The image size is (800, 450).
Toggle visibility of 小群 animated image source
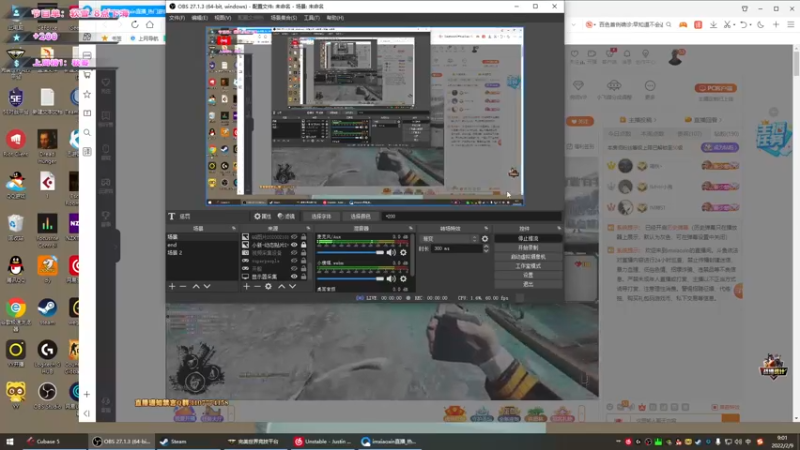[x=294, y=245]
